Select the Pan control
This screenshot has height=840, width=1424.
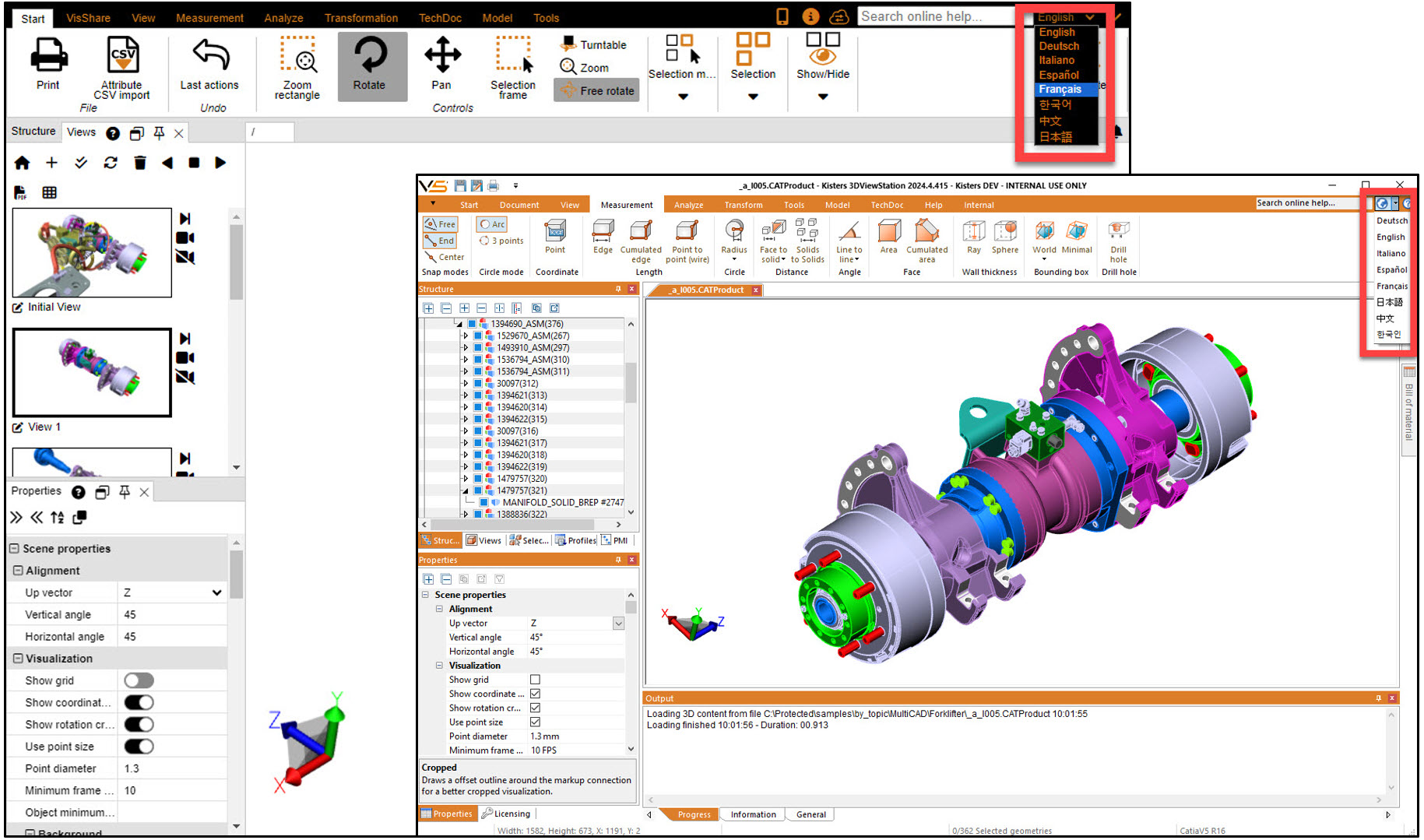click(x=441, y=64)
